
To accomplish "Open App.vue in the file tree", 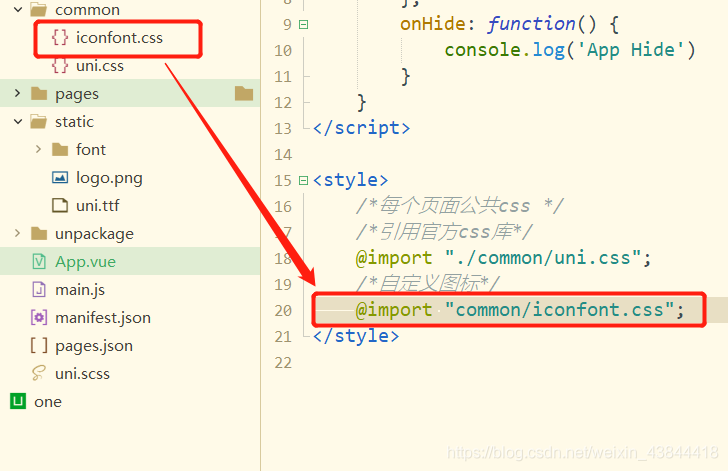I will pos(85,262).
